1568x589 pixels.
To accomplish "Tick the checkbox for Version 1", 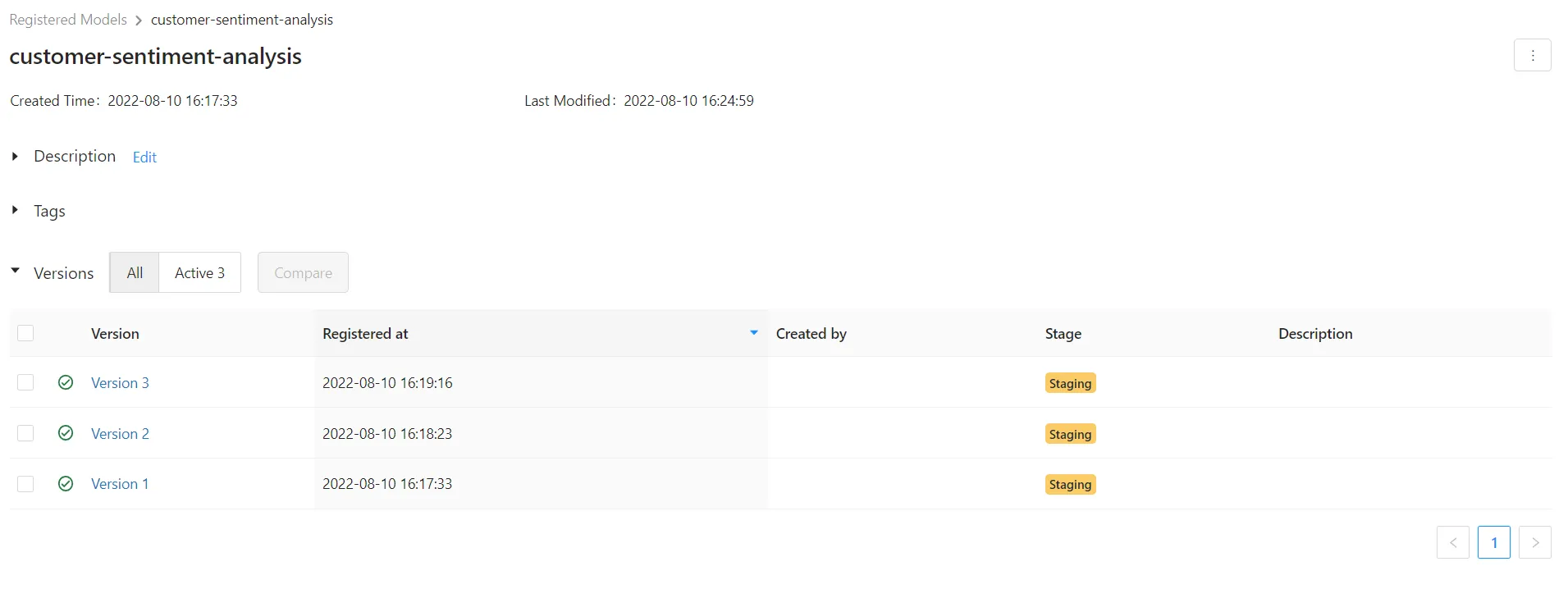I will pyautogui.click(x=25, y=484).
